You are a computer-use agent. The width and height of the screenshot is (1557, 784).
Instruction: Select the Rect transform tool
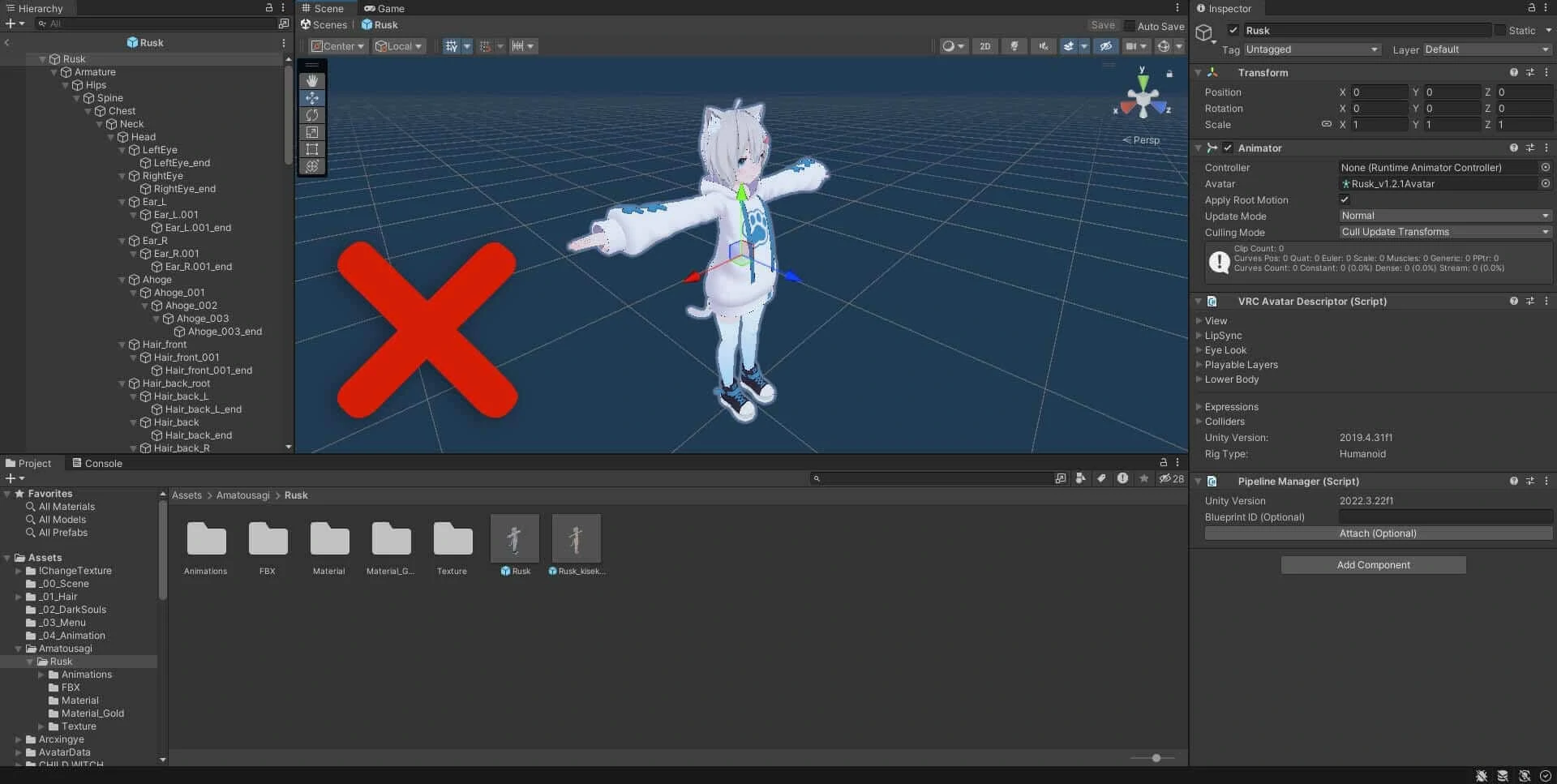tap(312, 149)
